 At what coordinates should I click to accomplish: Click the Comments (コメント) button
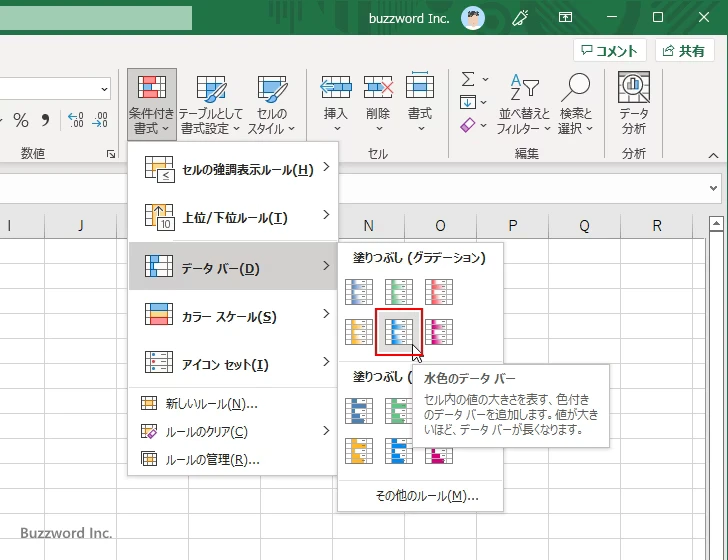[x=610, y=51]
